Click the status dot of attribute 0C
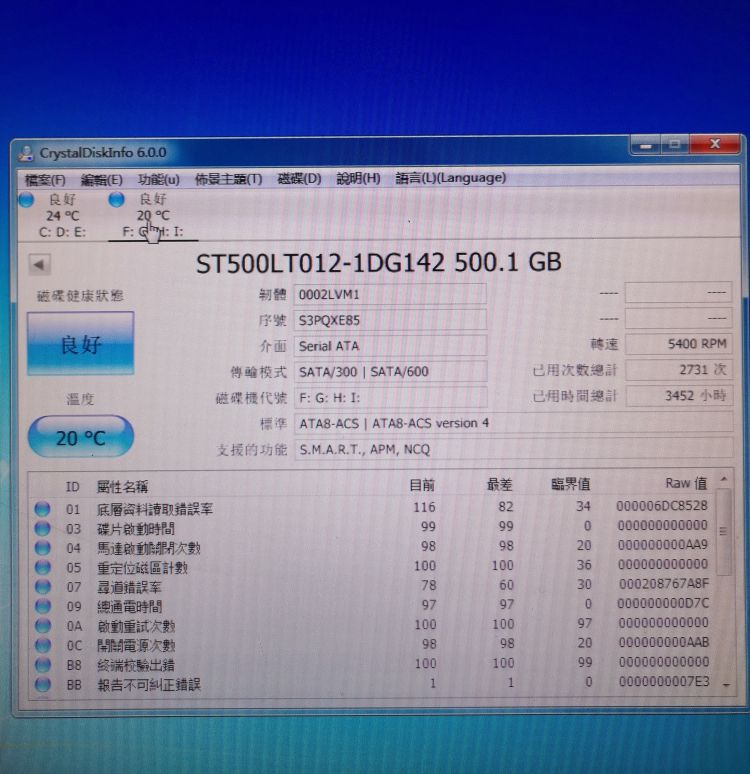Screen dimensions: 750x774 (x=43, y=645)
